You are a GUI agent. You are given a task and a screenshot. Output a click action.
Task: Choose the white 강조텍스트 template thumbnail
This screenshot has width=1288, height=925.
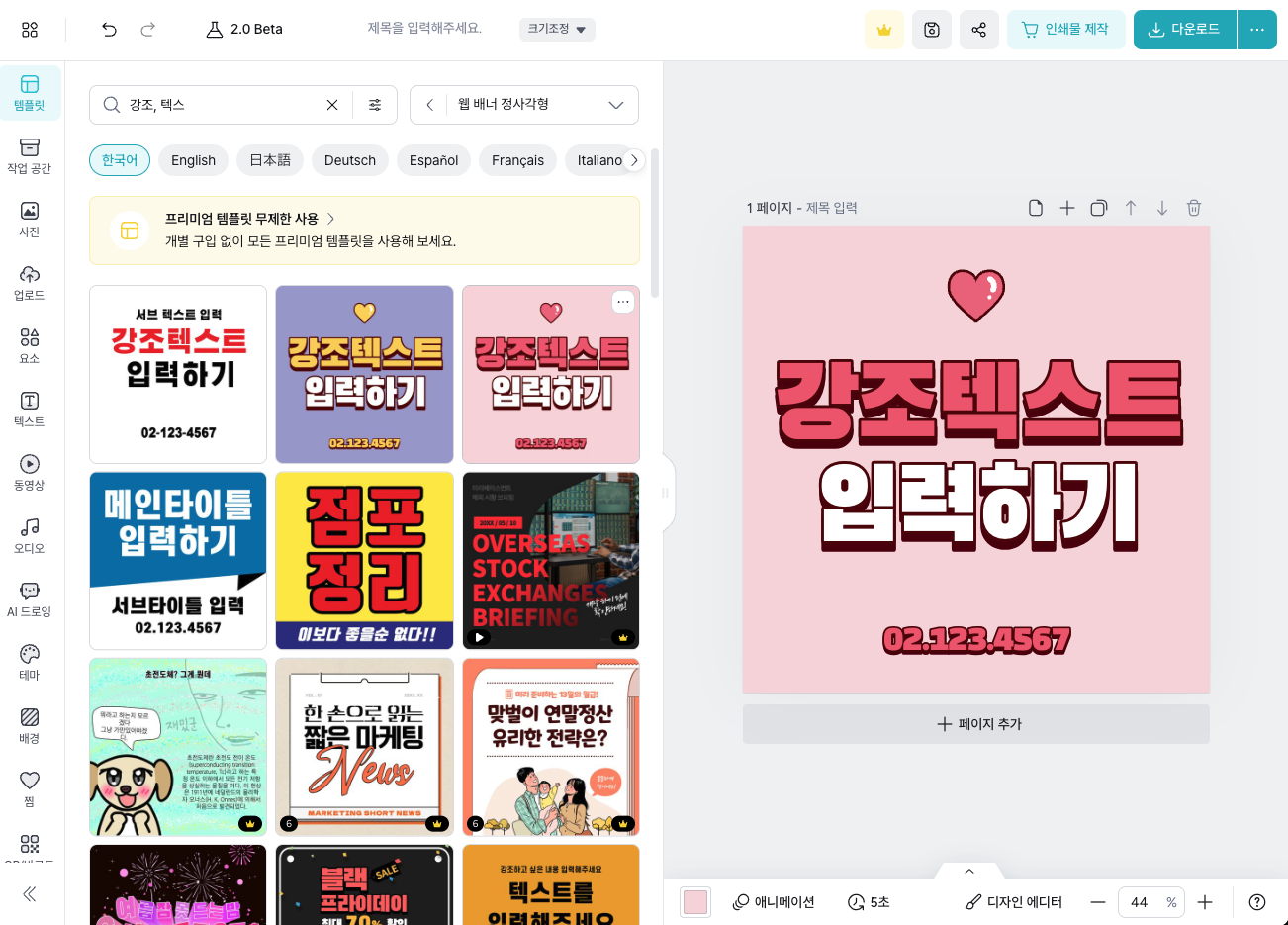(178, 374)
